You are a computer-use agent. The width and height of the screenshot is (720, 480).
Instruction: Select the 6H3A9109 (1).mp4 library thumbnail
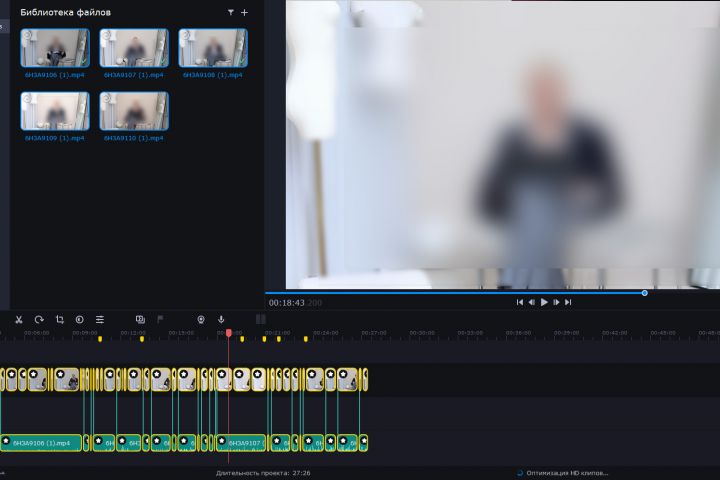55,111
